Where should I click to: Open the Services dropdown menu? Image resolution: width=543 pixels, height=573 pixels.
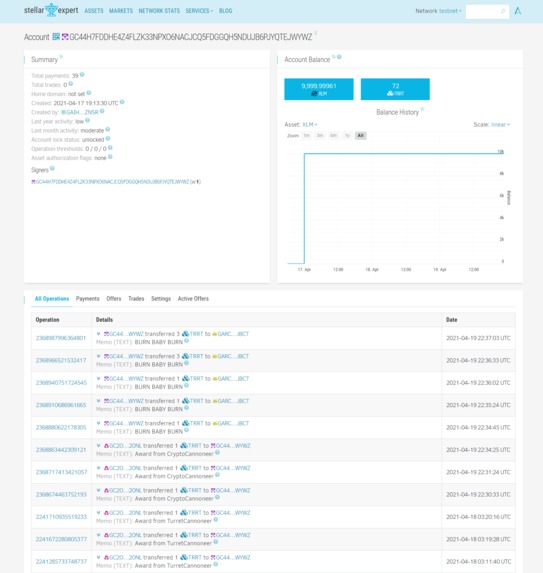tap(199, 11)
